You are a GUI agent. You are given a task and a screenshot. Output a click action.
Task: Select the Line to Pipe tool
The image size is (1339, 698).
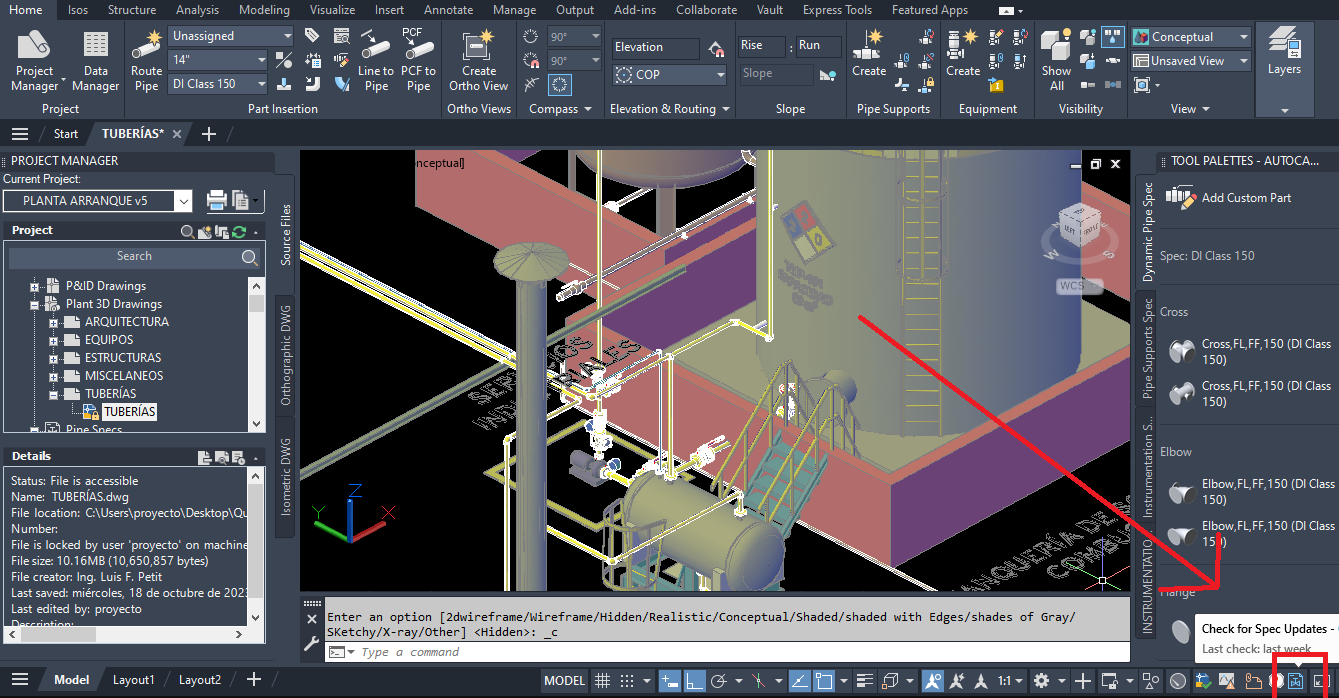(376, 61)
